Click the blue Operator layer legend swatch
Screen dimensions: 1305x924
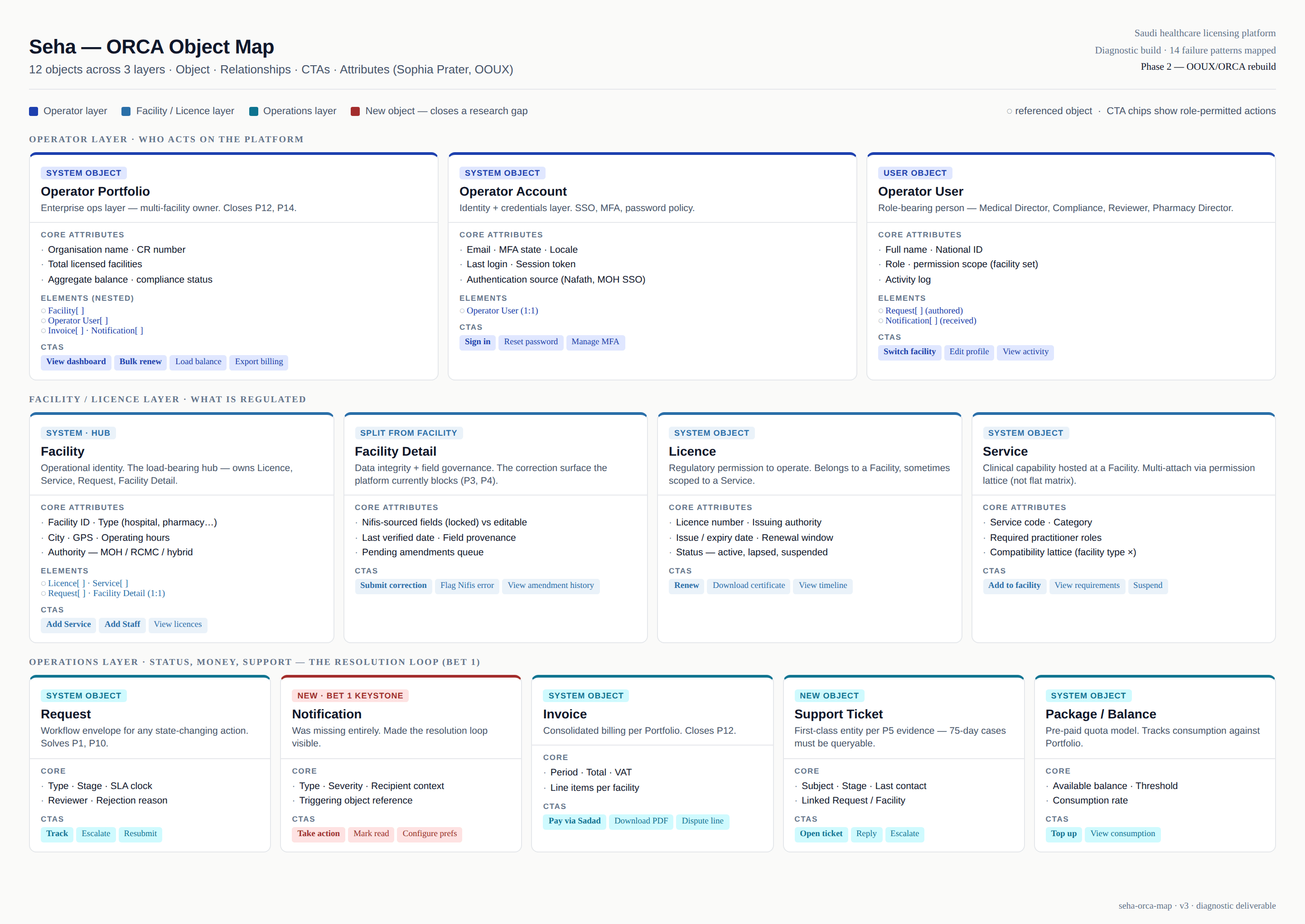[34, 111]
